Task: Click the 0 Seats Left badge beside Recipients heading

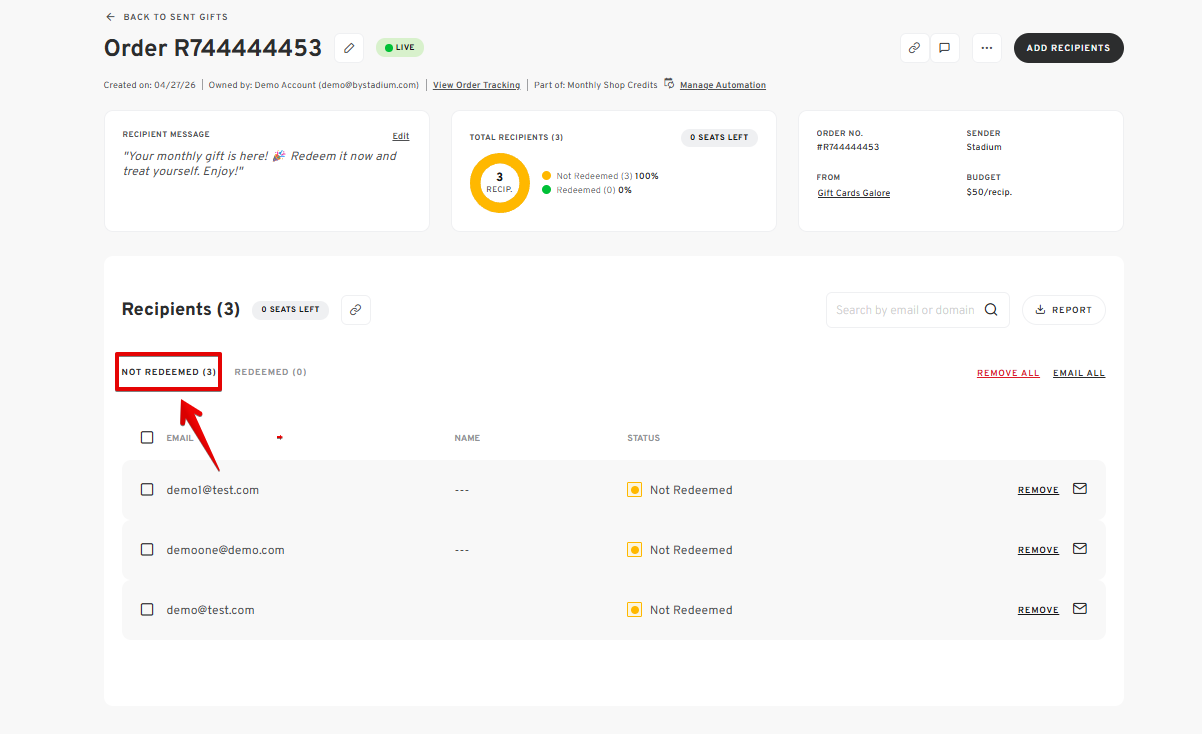Action: (291, 310)
